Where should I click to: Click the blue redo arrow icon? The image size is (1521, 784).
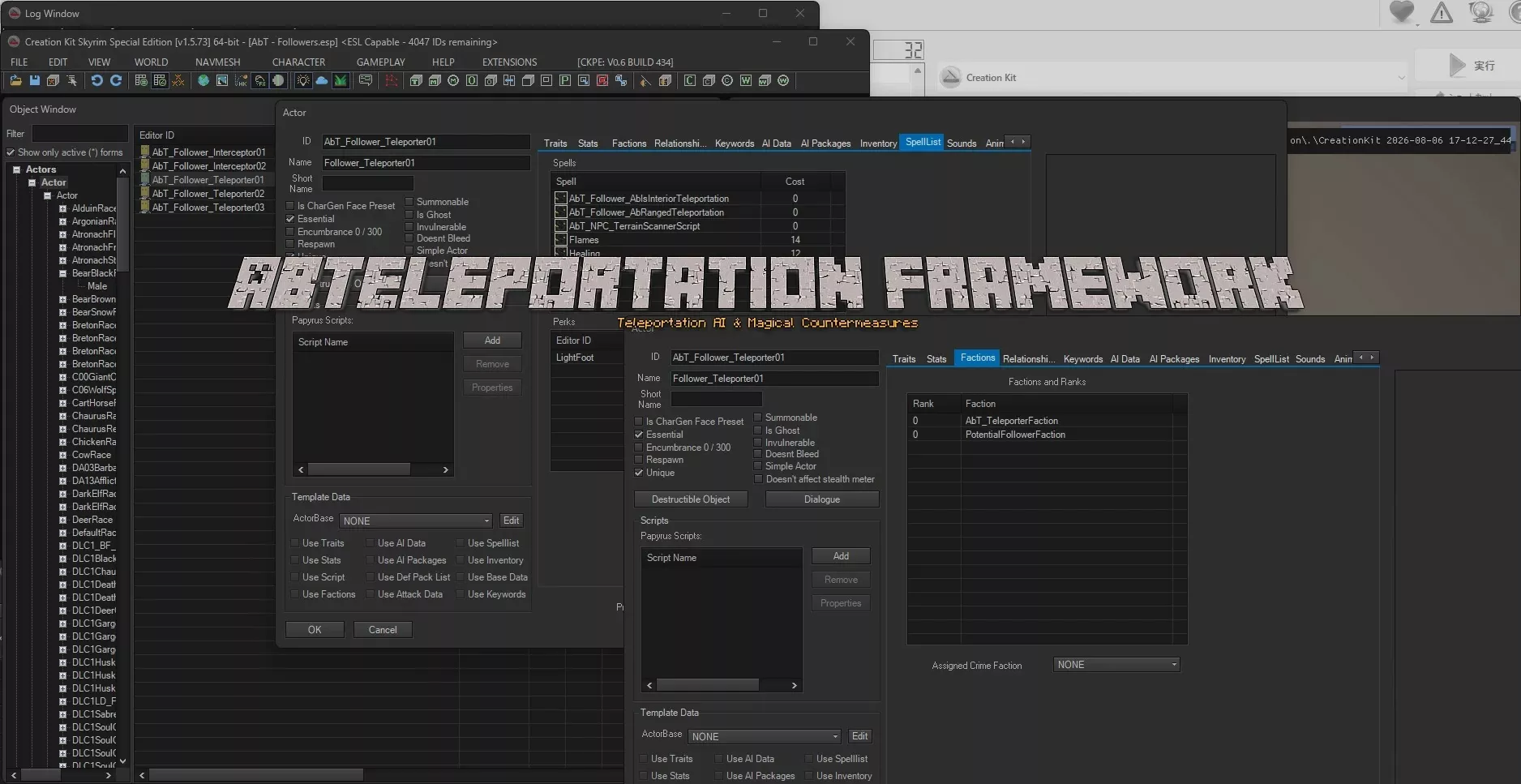[x=116, y=80]
